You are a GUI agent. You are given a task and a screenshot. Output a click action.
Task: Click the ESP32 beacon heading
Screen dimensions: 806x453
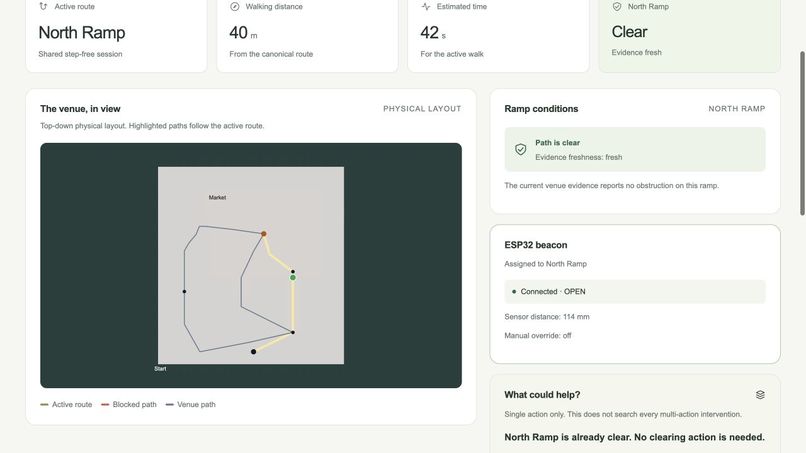click(536, 245)
